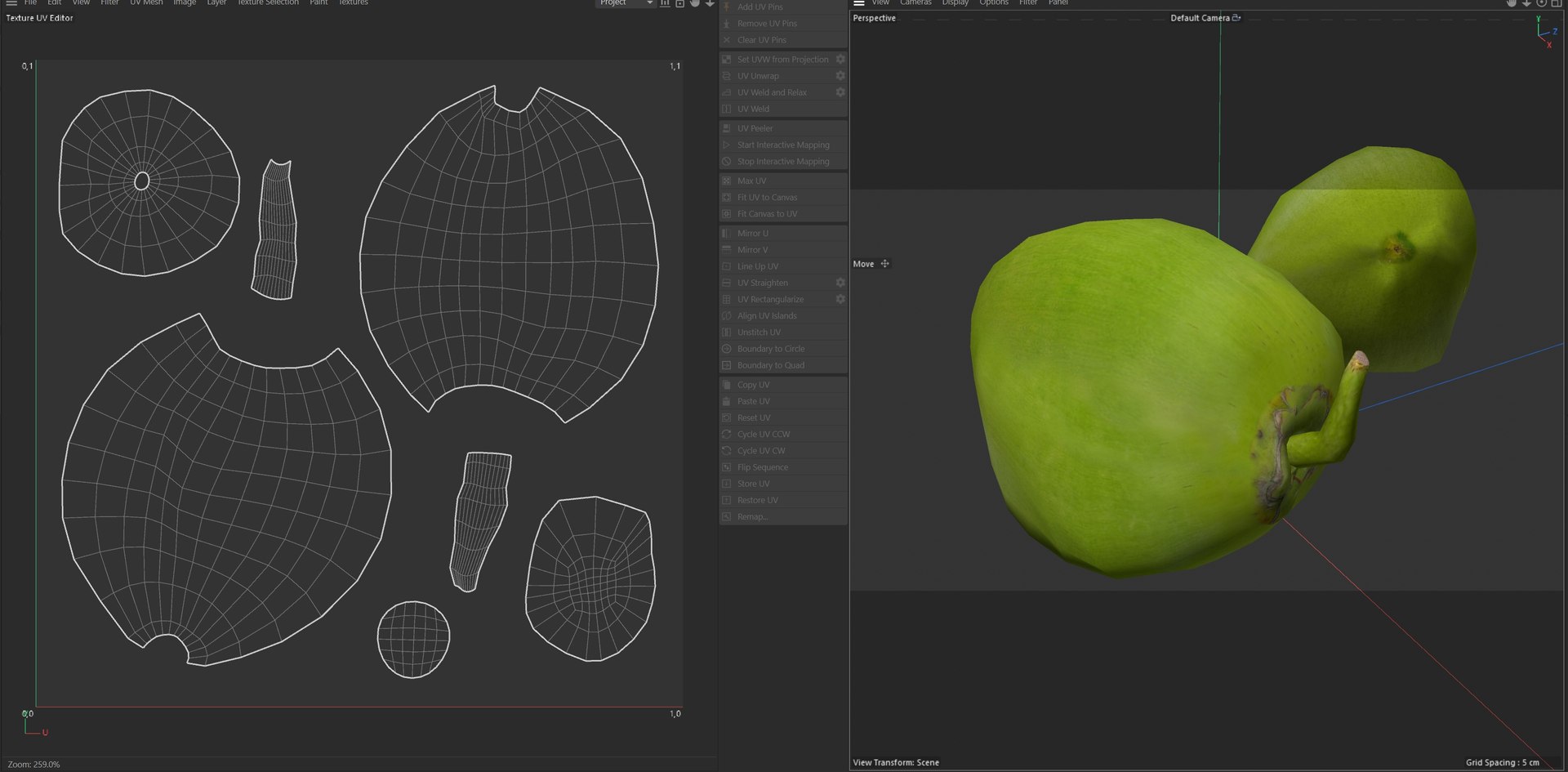Image resolution: width=1568 pixels, height=772 pixels.
Task: Click the Cycle UV CCW rotate icon
Action: point(727,434)
